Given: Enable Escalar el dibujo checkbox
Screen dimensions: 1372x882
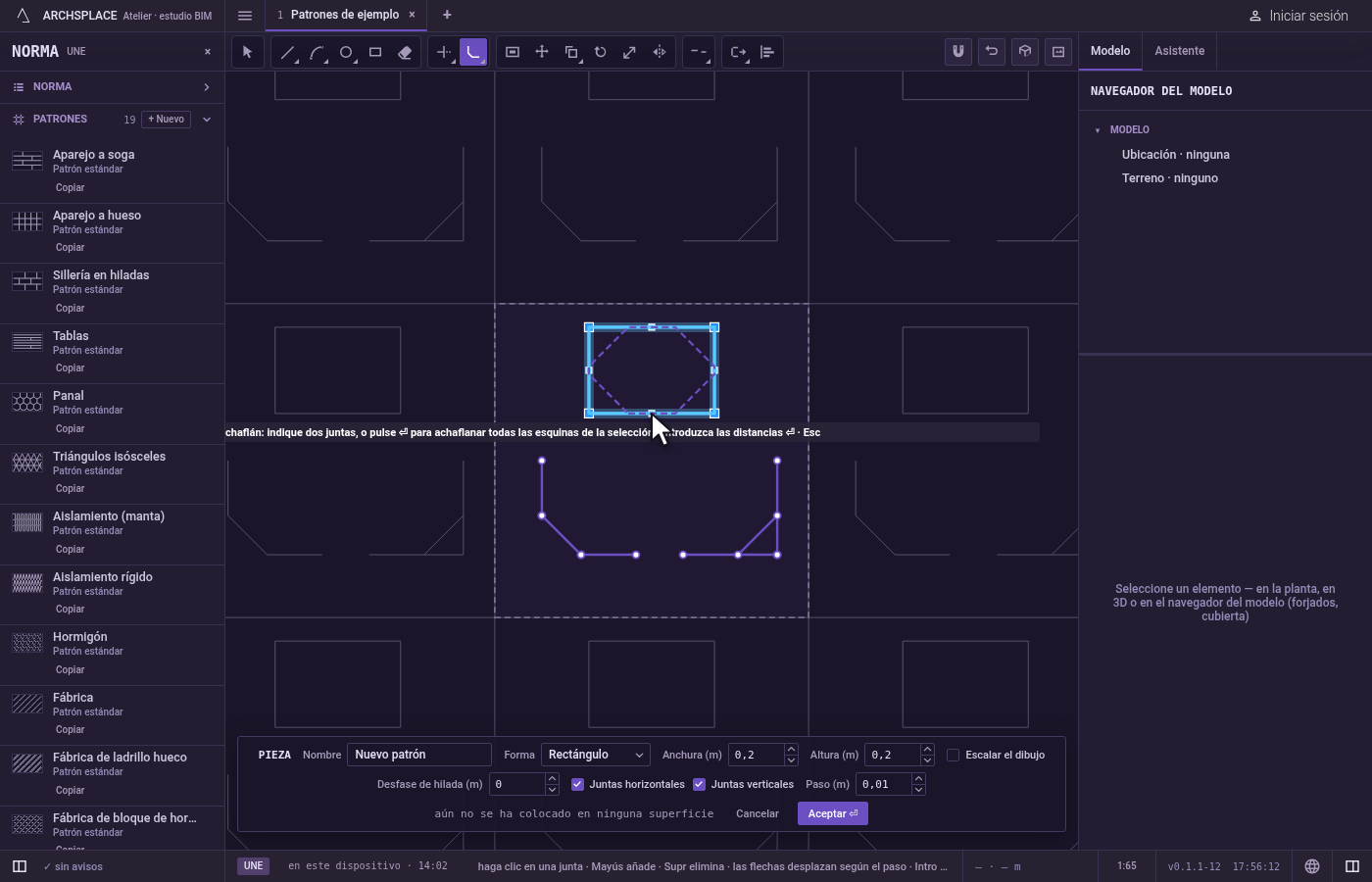Looking at the screenshot, I should click(953, 755).
